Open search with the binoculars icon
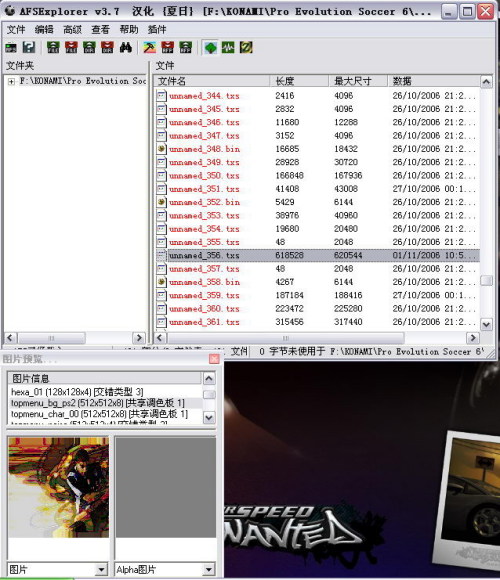Viewport: 500px width, 580px height. pos(126,47)
